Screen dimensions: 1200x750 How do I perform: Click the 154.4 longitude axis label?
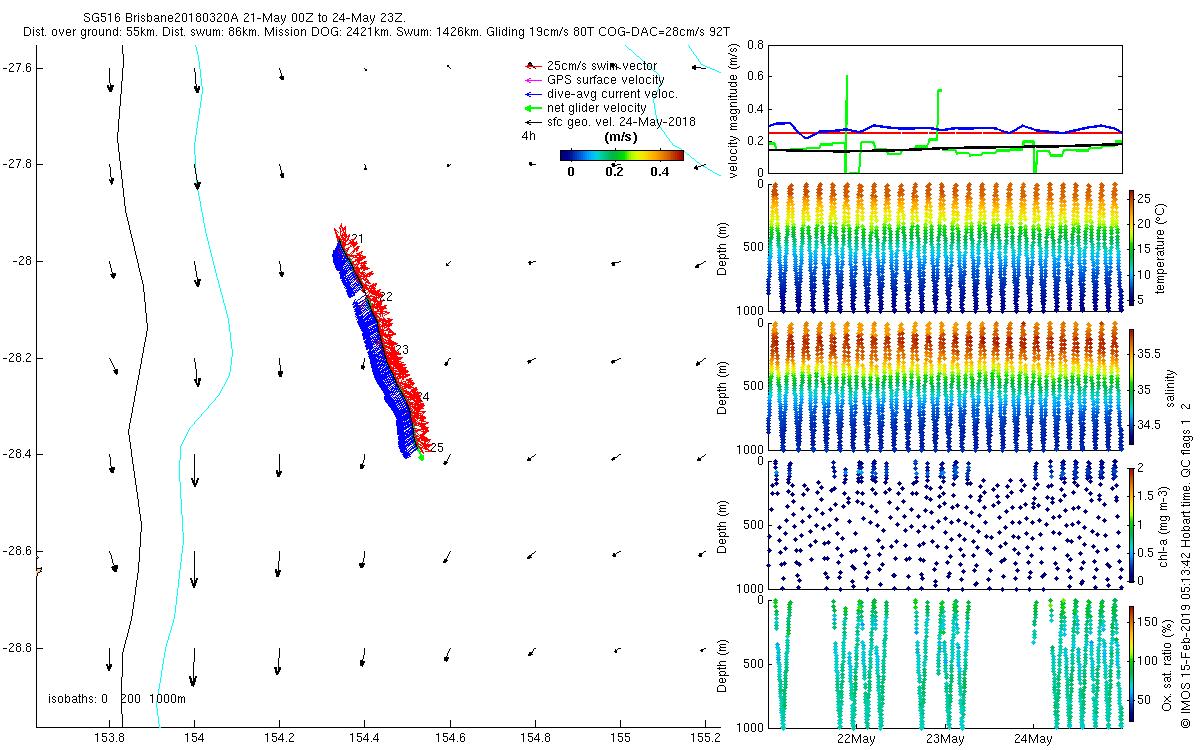[365, 739]
